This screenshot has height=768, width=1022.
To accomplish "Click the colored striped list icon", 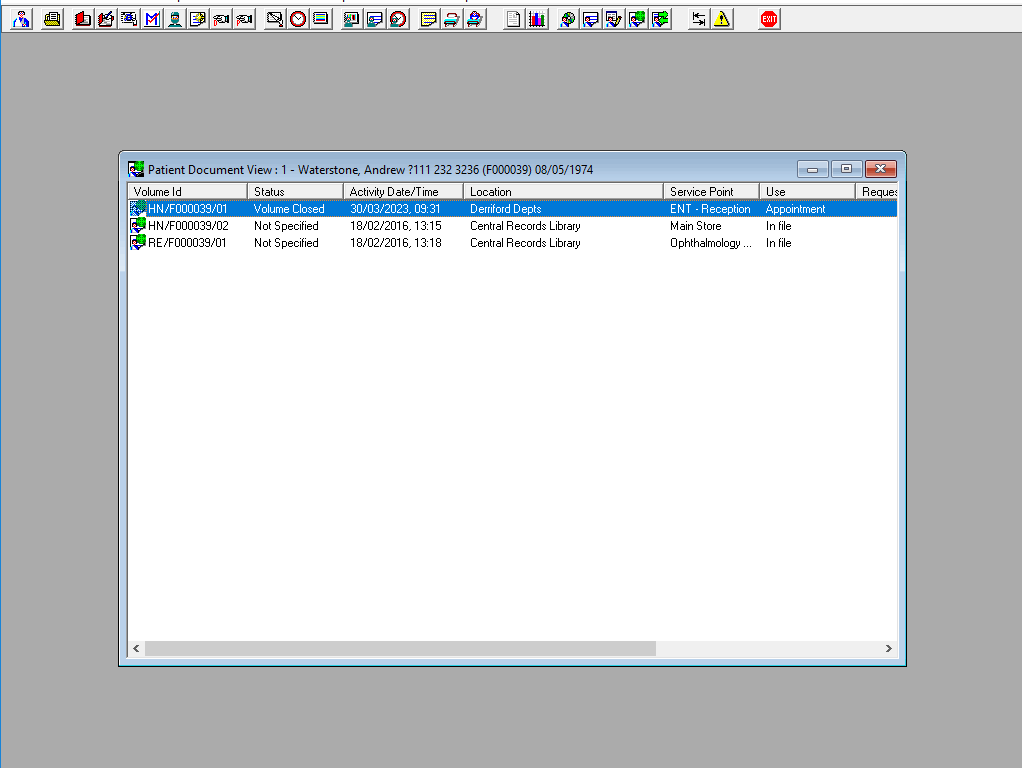I will coord(321,19).
